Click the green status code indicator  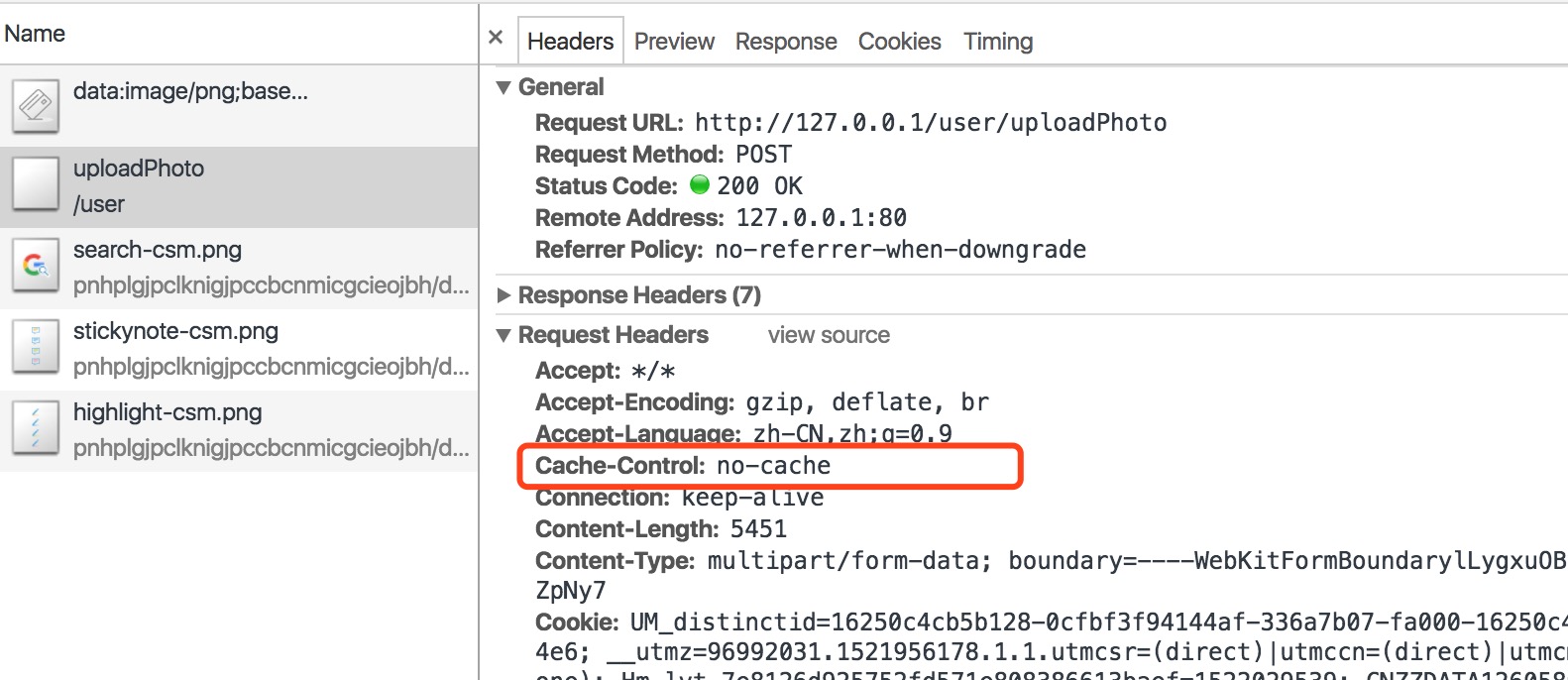click(700, 185)
